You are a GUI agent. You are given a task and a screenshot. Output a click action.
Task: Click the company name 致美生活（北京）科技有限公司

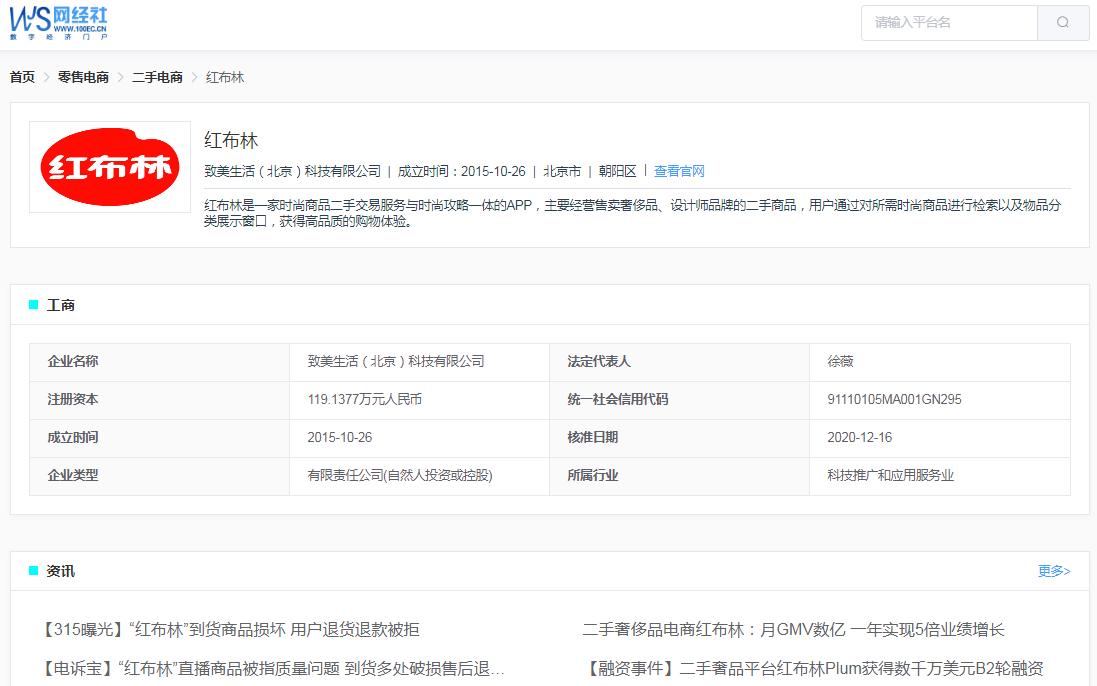tap(397, 361)
